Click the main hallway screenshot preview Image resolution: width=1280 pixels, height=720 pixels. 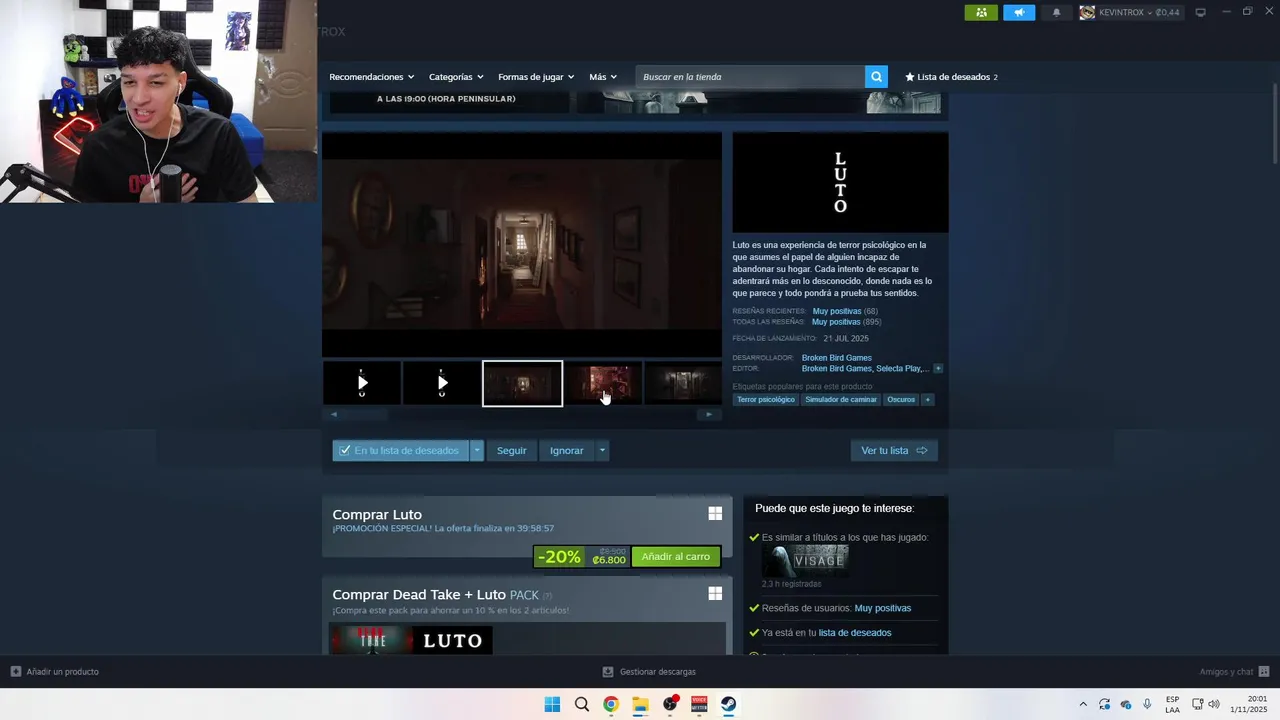[x=521, y=245]
